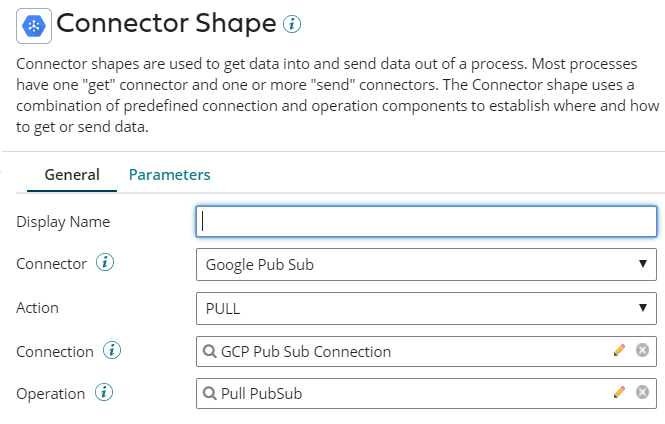The width and height of the screenshot is (665, 424).
Task: Click the Pull PubSub operation text
Action: [261, 393]
